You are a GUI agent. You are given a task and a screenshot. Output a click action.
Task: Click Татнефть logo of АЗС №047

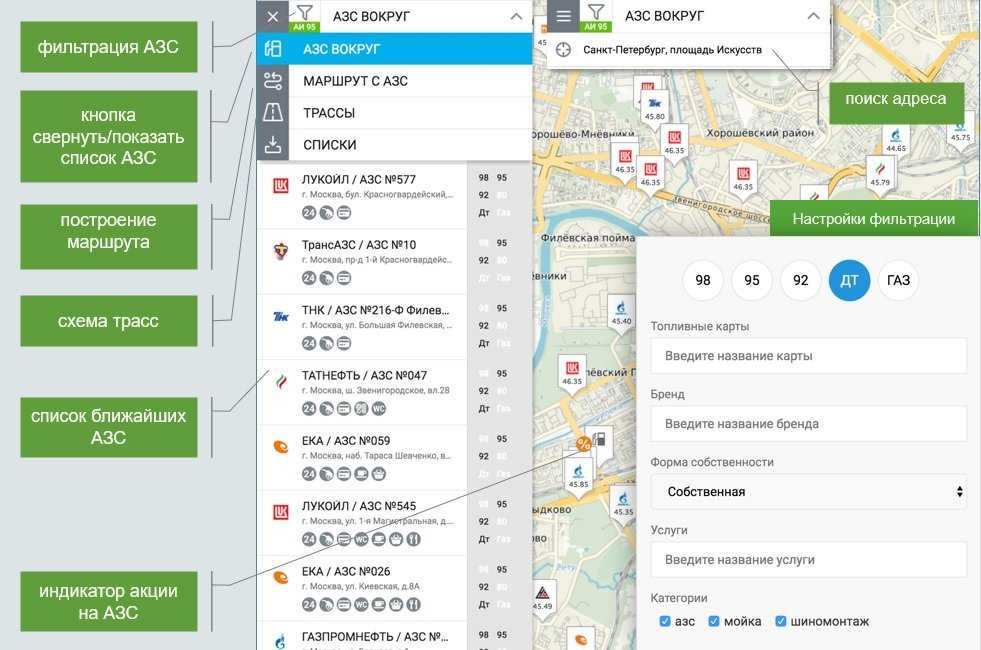[x=281, y=382]
